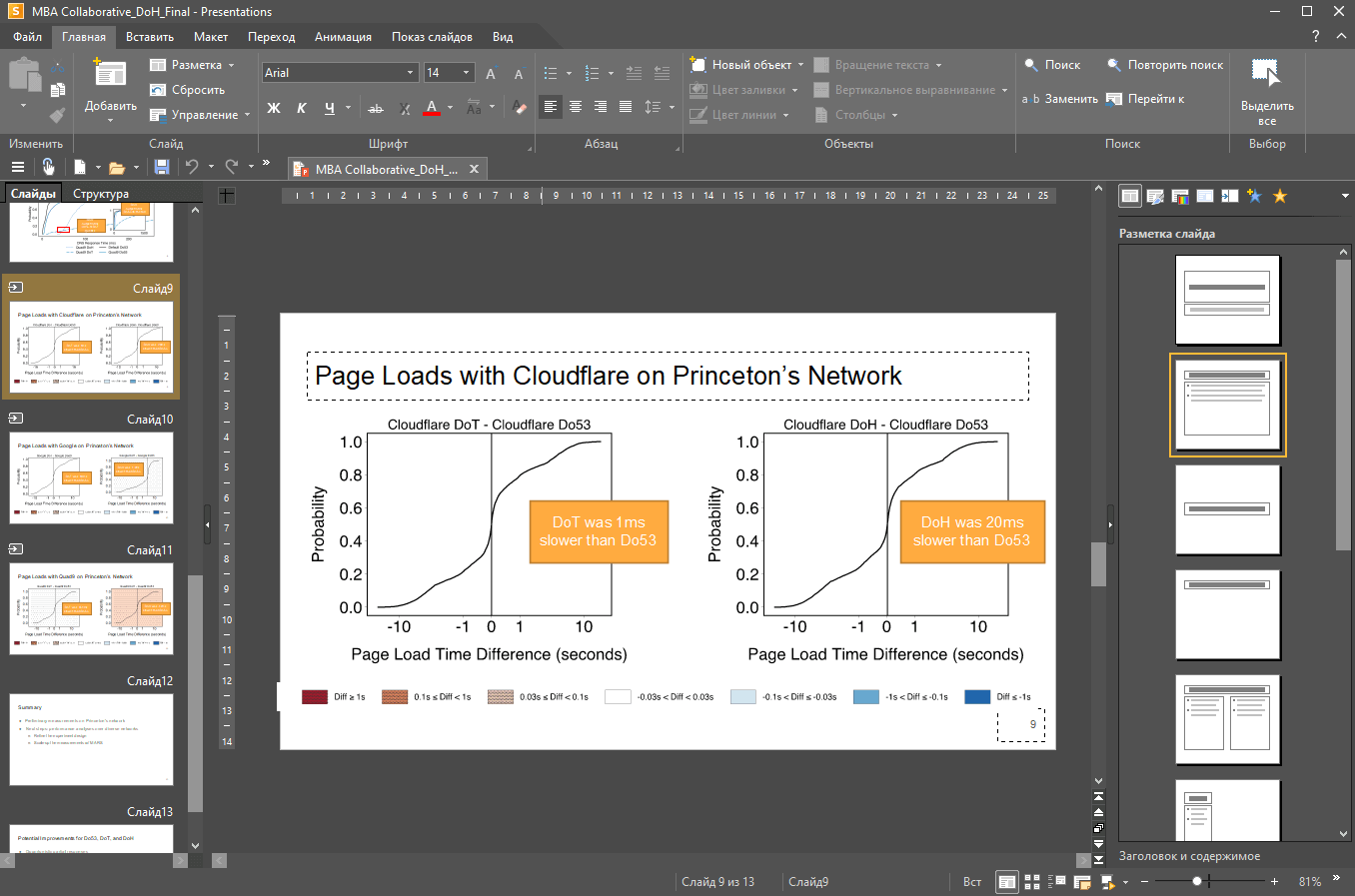Click the Перейти к button
Viewport: 1355px width, 896px height.
[x=1145, y=99]
